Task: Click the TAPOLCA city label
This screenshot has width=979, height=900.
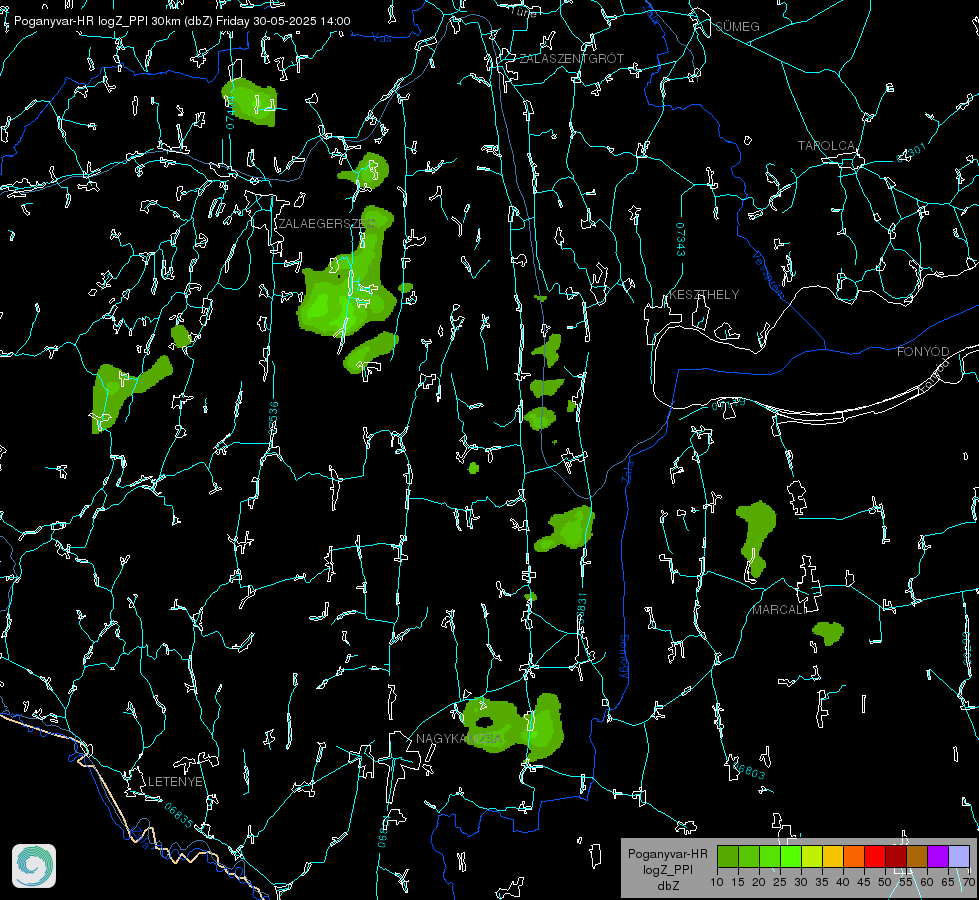Action: [x=826, y=146]
